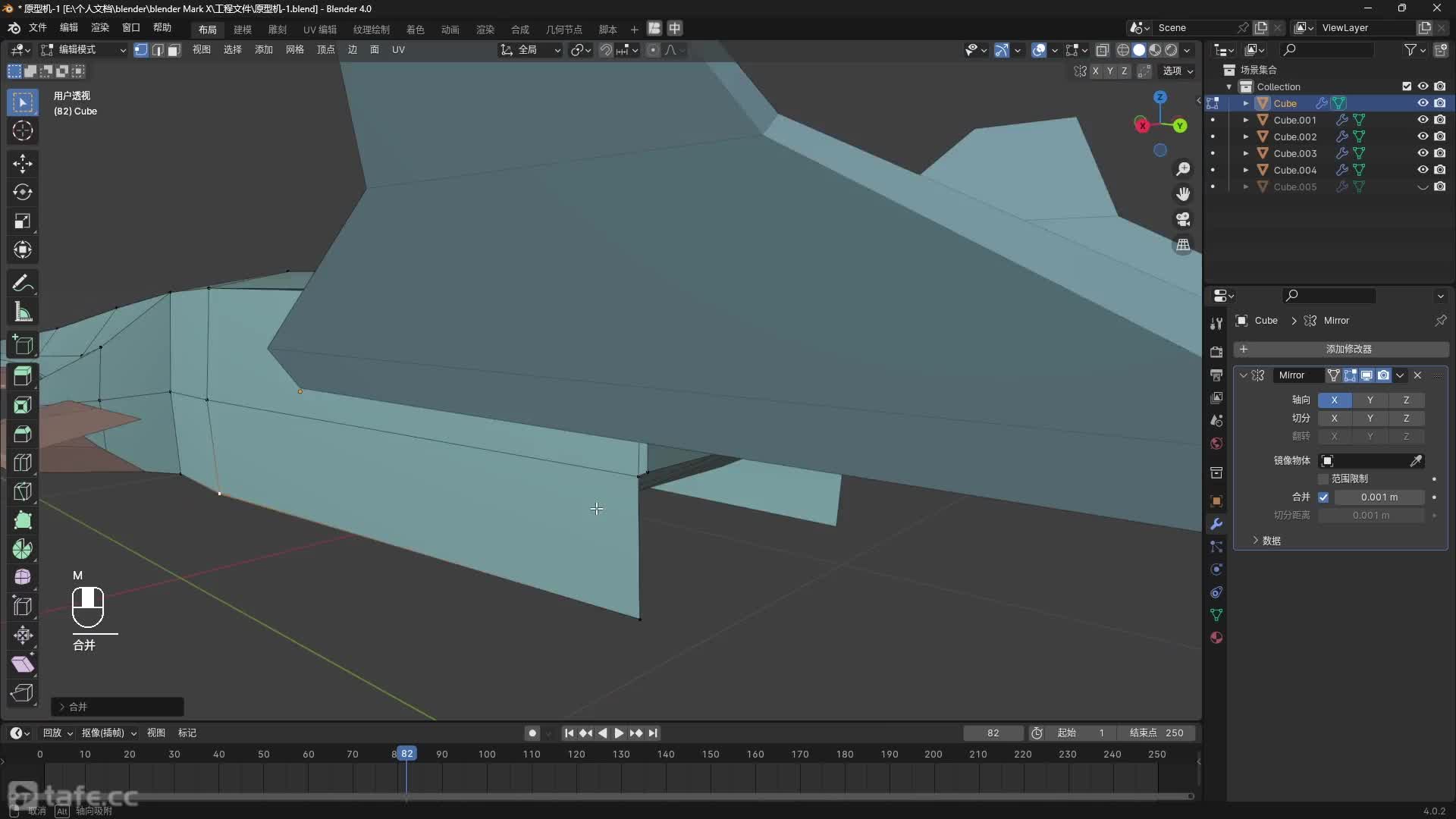1456x819 pixels.
Task: Expand Cube.002 in the outliner
Action: 1245,137
